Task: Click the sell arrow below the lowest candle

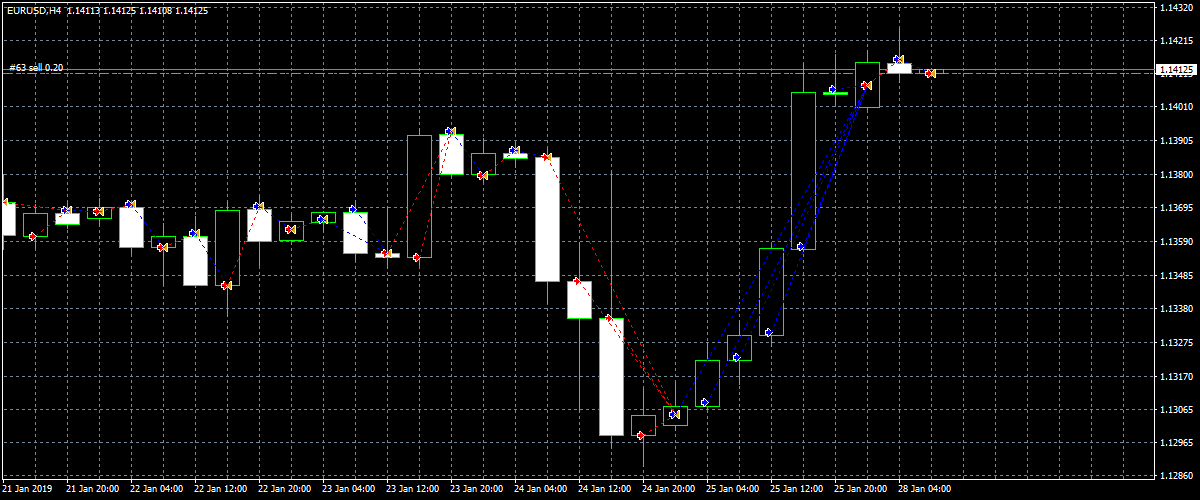Action: (641, 435)
